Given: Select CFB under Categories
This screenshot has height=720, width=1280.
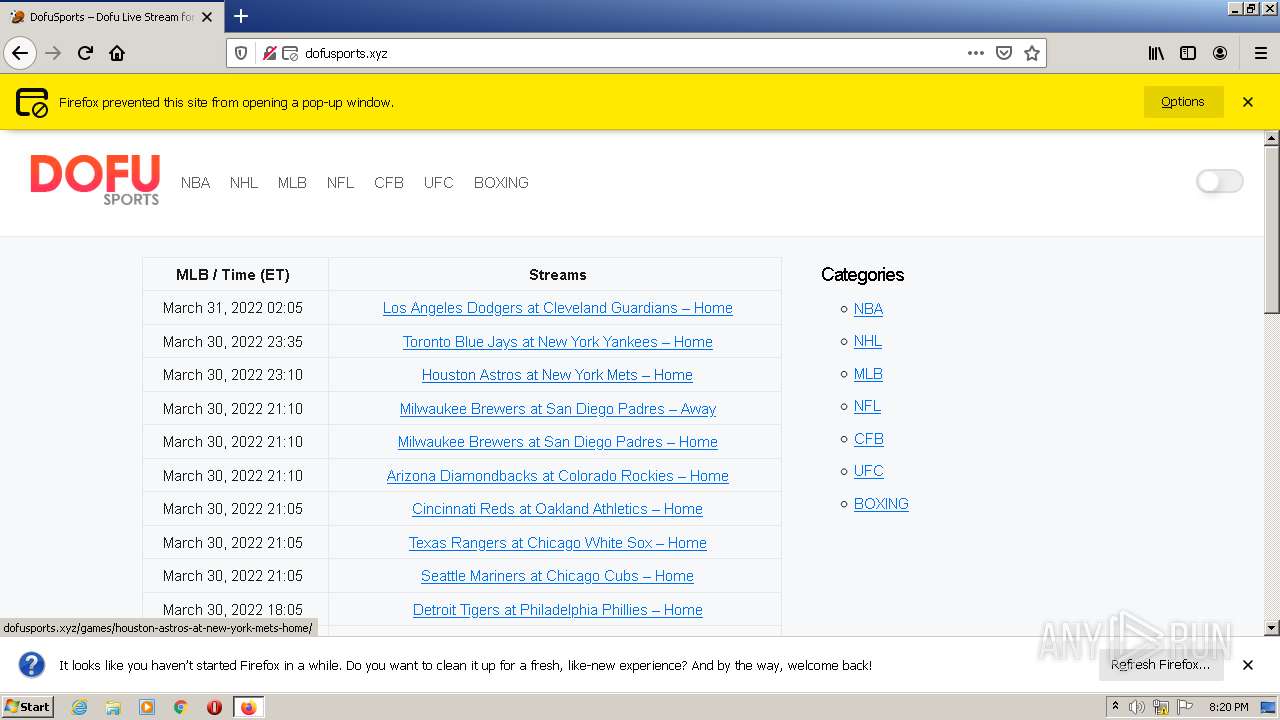Looking at the screenshot, I should (x=869, y=439).
